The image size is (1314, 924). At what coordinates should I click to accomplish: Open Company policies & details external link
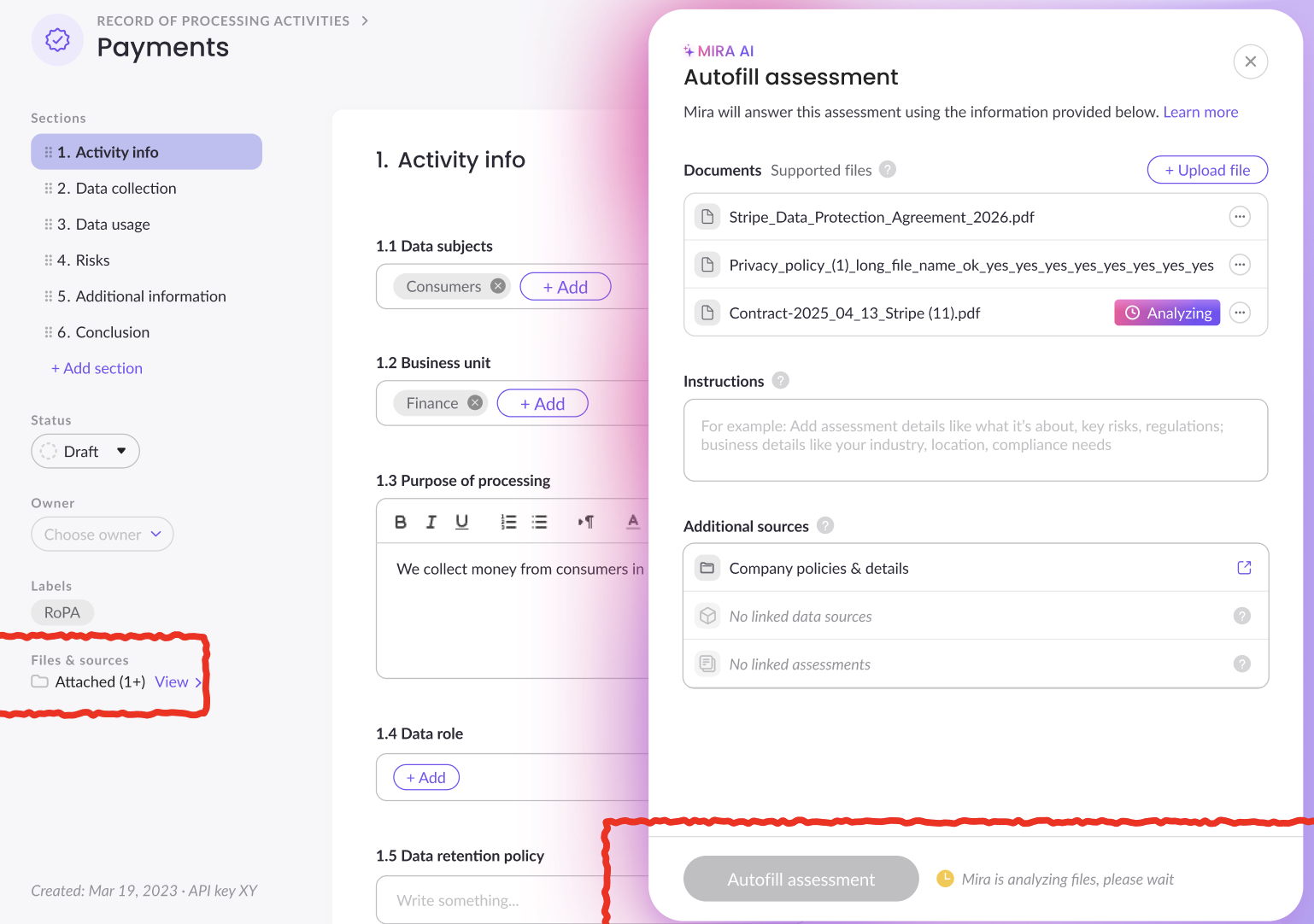coord(1244,568)
